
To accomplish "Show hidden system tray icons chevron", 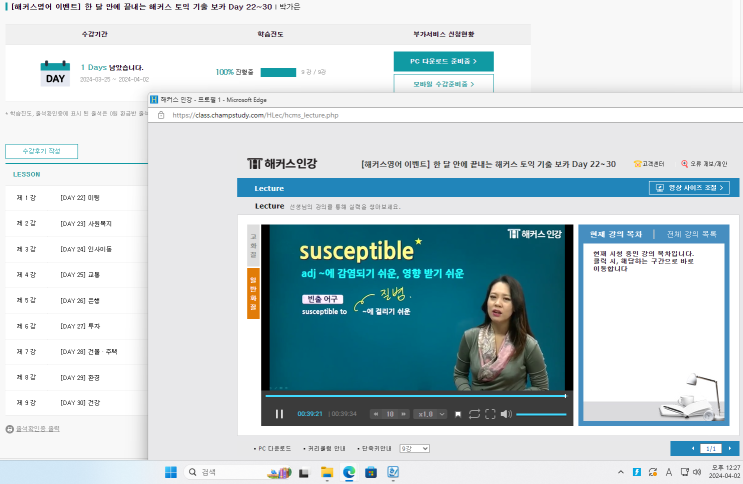I will coord(620,472).
